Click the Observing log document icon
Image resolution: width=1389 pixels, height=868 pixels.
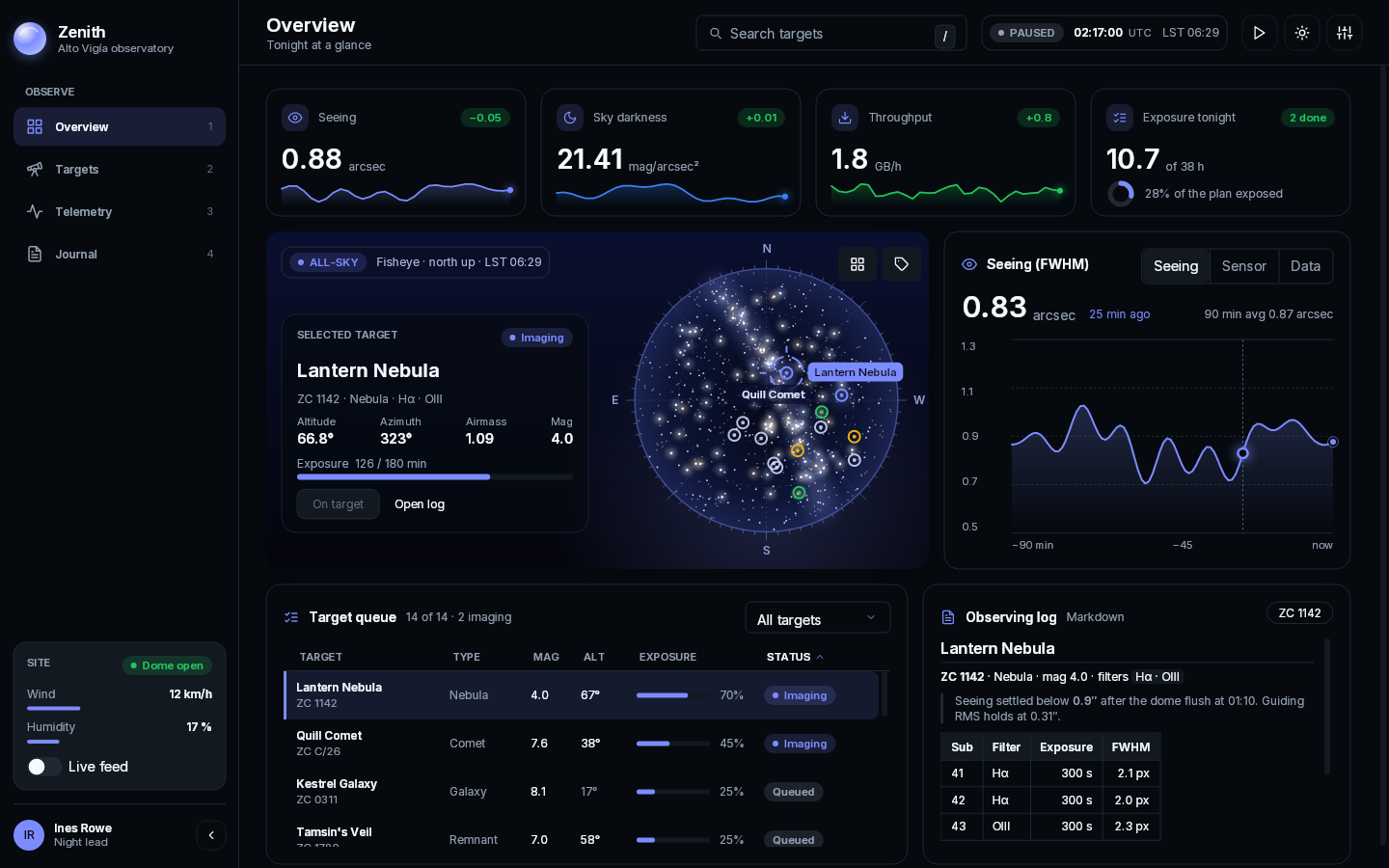click(948, 617)
